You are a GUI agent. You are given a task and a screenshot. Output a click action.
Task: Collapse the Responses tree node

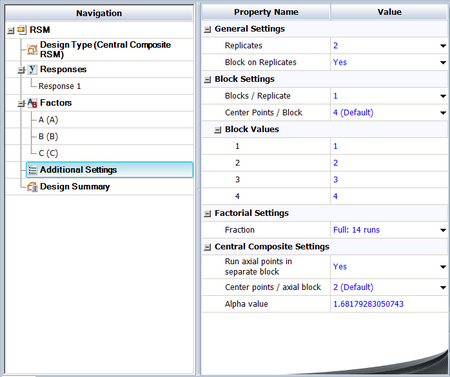point(21,70)
